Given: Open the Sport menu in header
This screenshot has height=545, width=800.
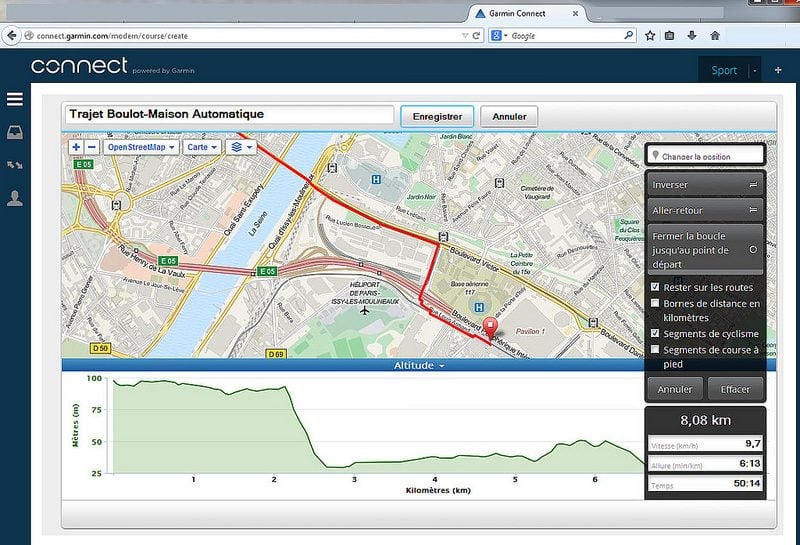Looking at the screenshot, I should (724, 70).
